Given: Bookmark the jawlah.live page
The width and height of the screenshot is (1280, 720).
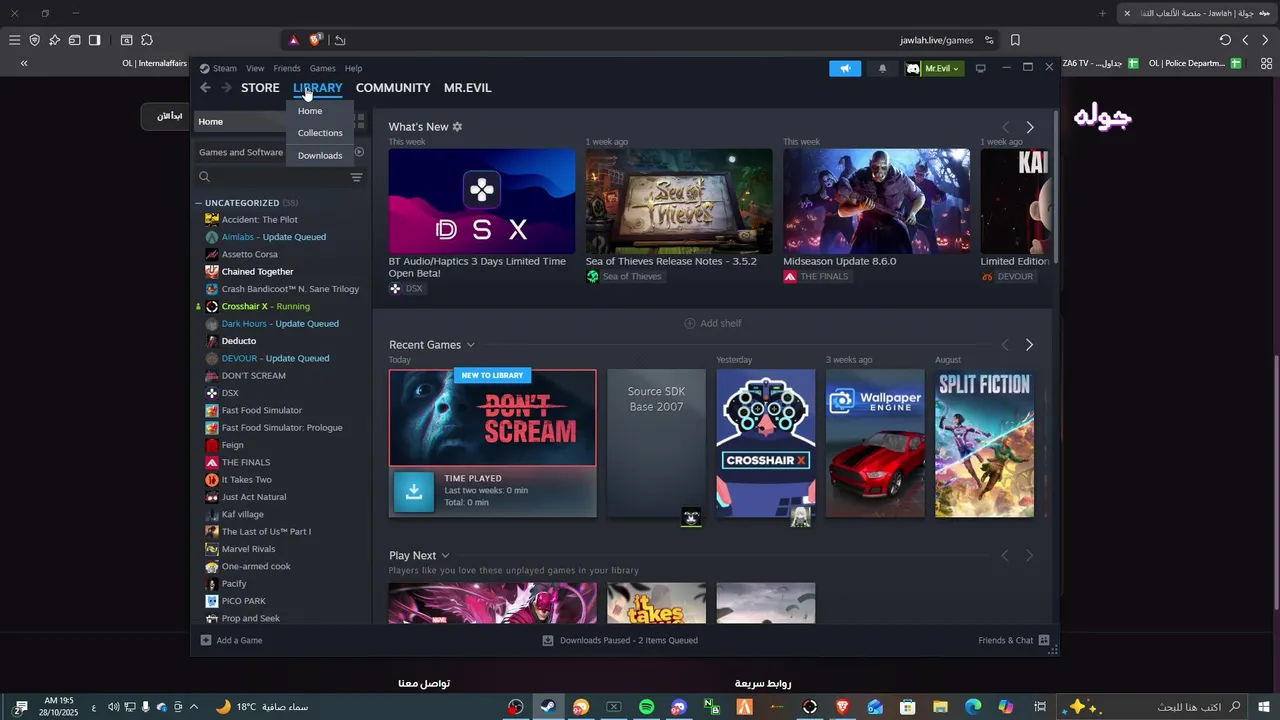Looking at the screenshot, I should click(1015, 40).
